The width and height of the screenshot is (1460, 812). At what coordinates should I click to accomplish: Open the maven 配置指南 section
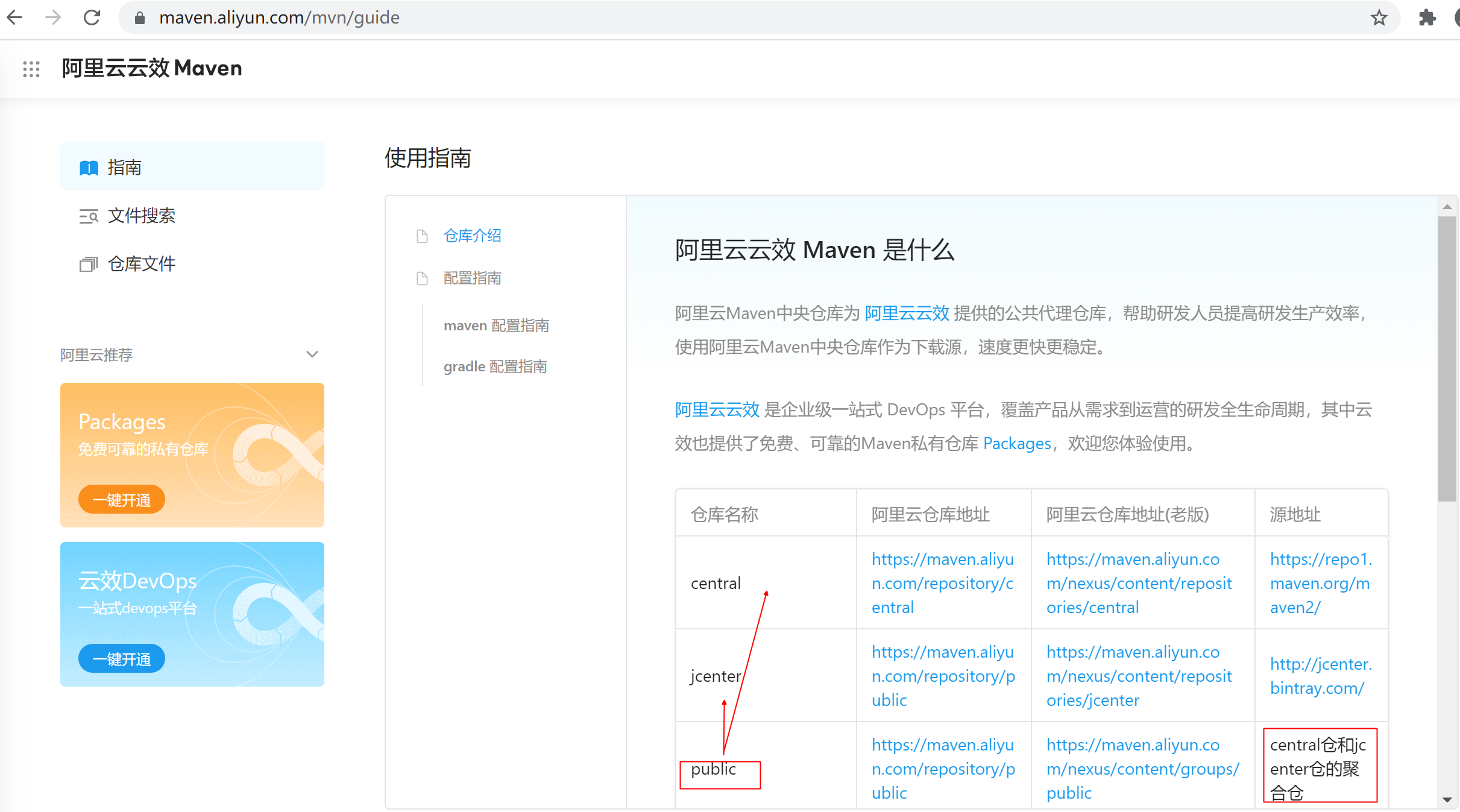click(496, 326)
